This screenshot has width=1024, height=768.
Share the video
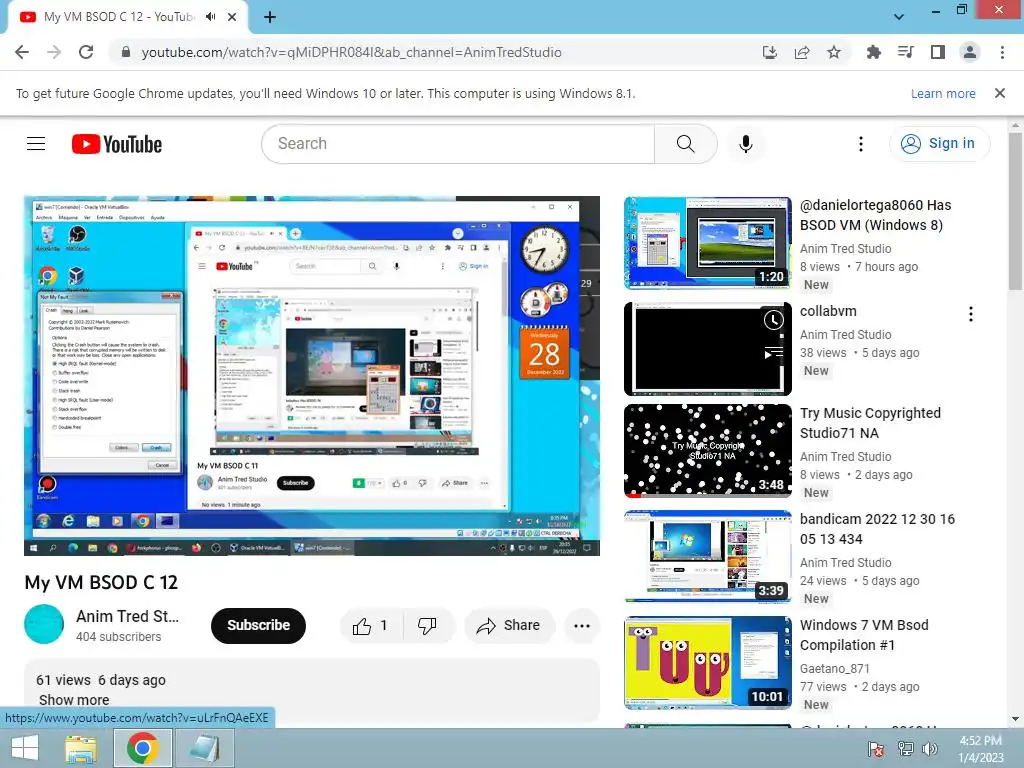click(x=509, y=626)
